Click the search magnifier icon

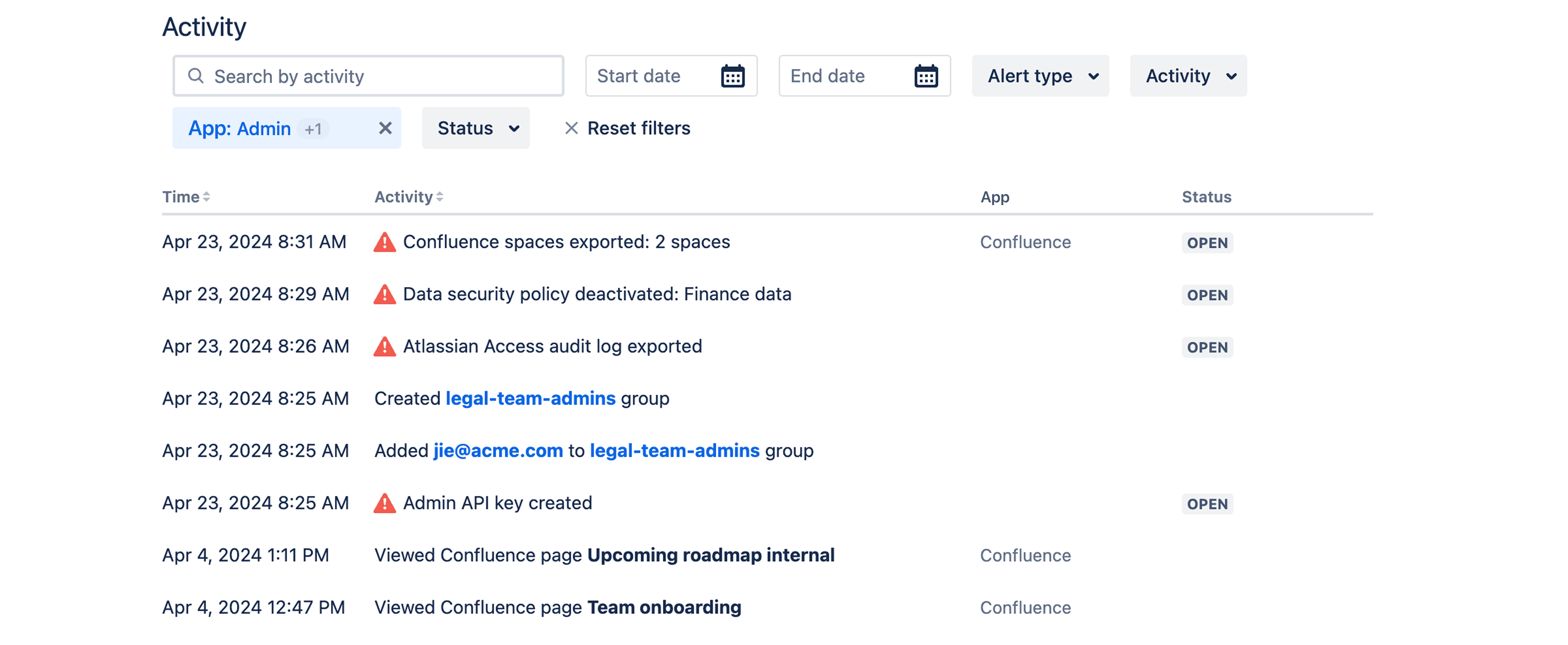pyautogui.click(x=195, y=76)
